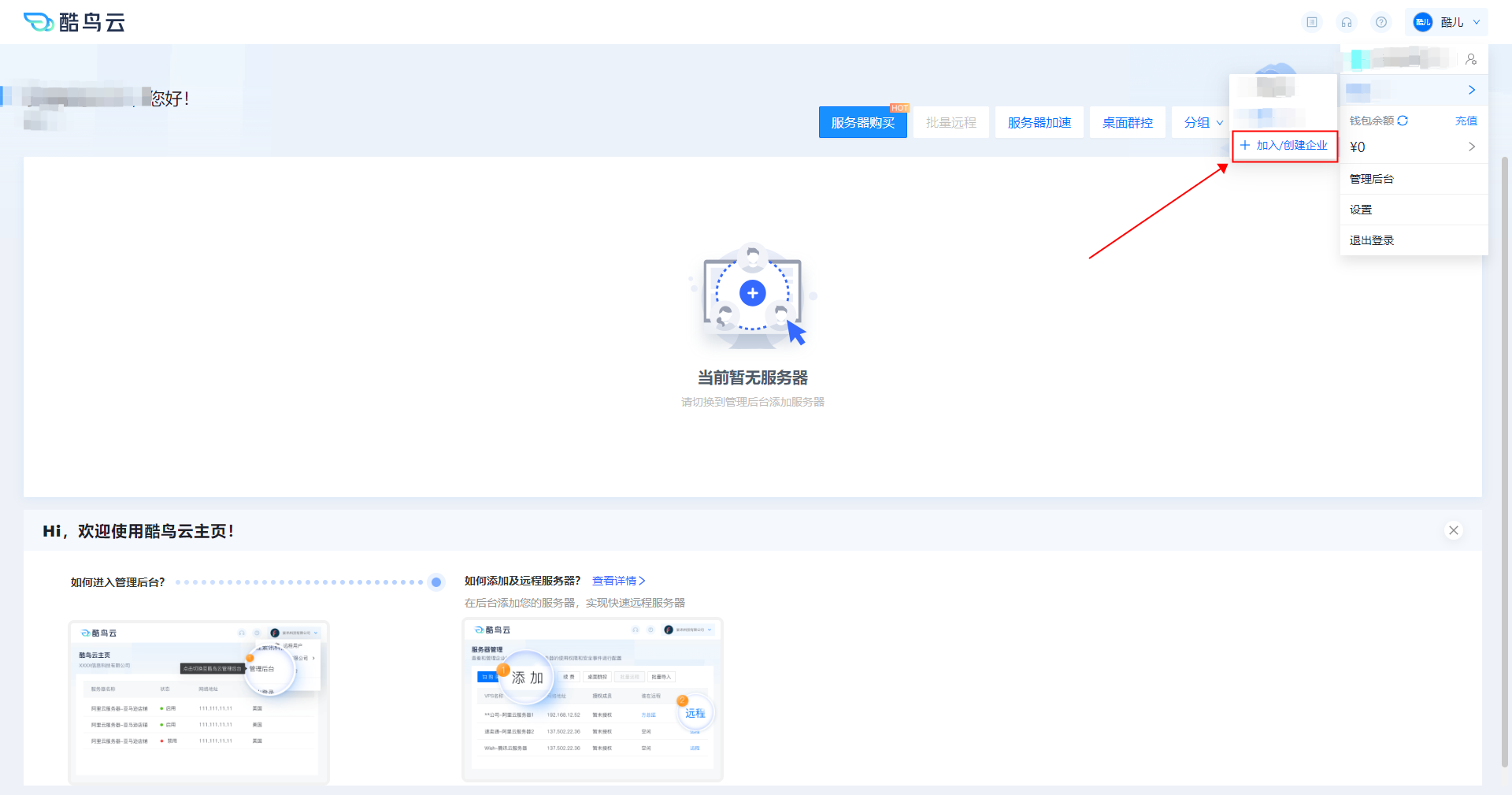Collapse the 酷儿 account dropdown arrow
This screenshot has height=795, width=1512.
coord(1477,22)
